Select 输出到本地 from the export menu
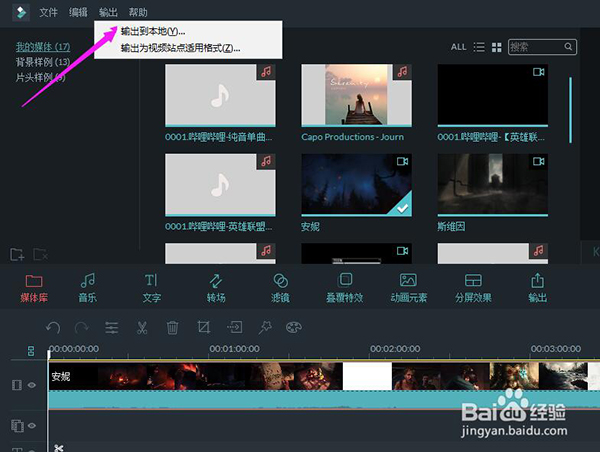This screenshot has width=600, height=452. click(152, 32)
